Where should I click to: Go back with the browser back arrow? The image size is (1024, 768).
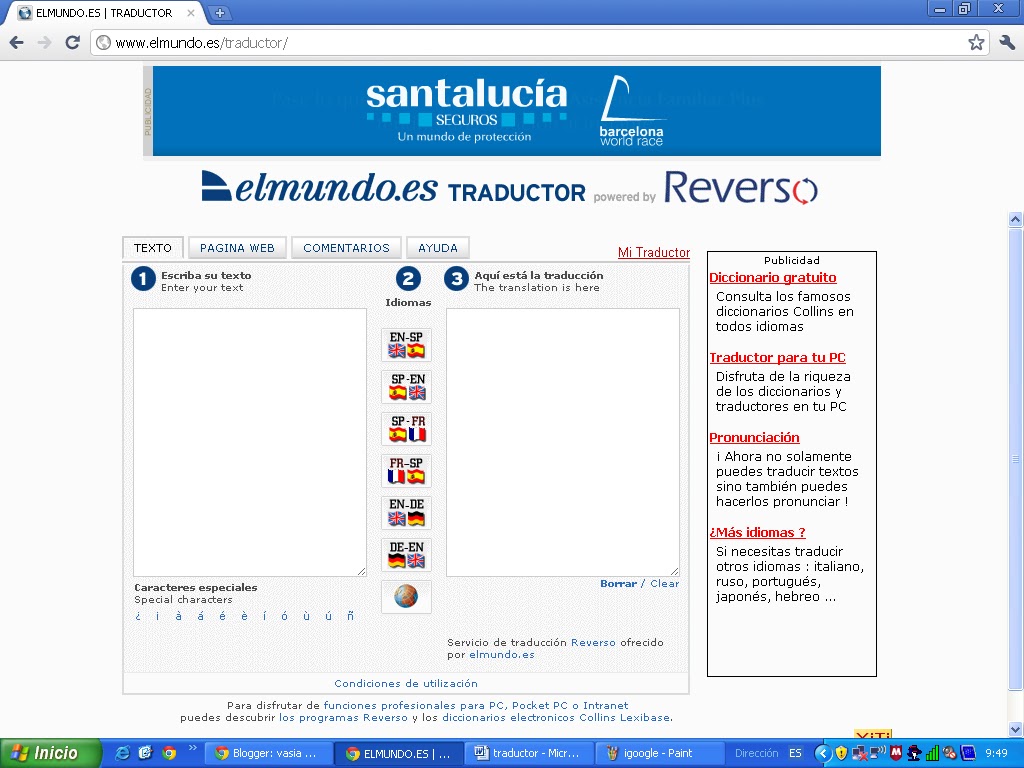coord(17,42)
